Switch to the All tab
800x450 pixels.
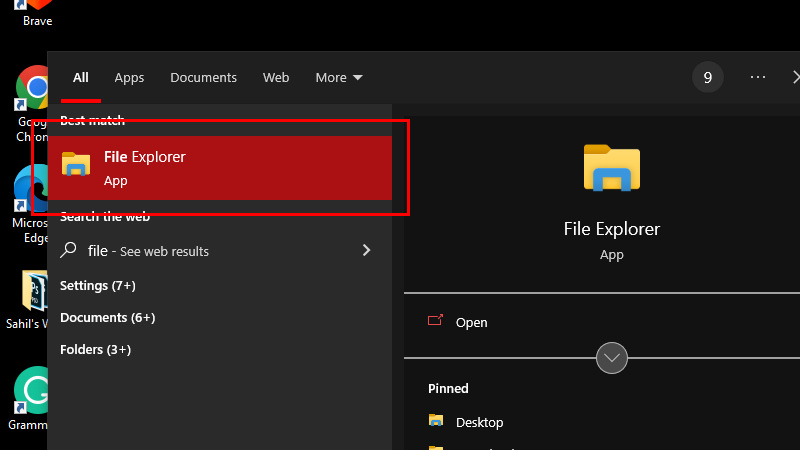(x=81, y=78)
